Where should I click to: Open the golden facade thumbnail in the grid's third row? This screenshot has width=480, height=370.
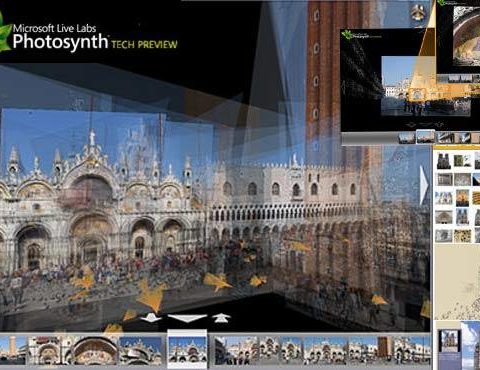(462, 198)
